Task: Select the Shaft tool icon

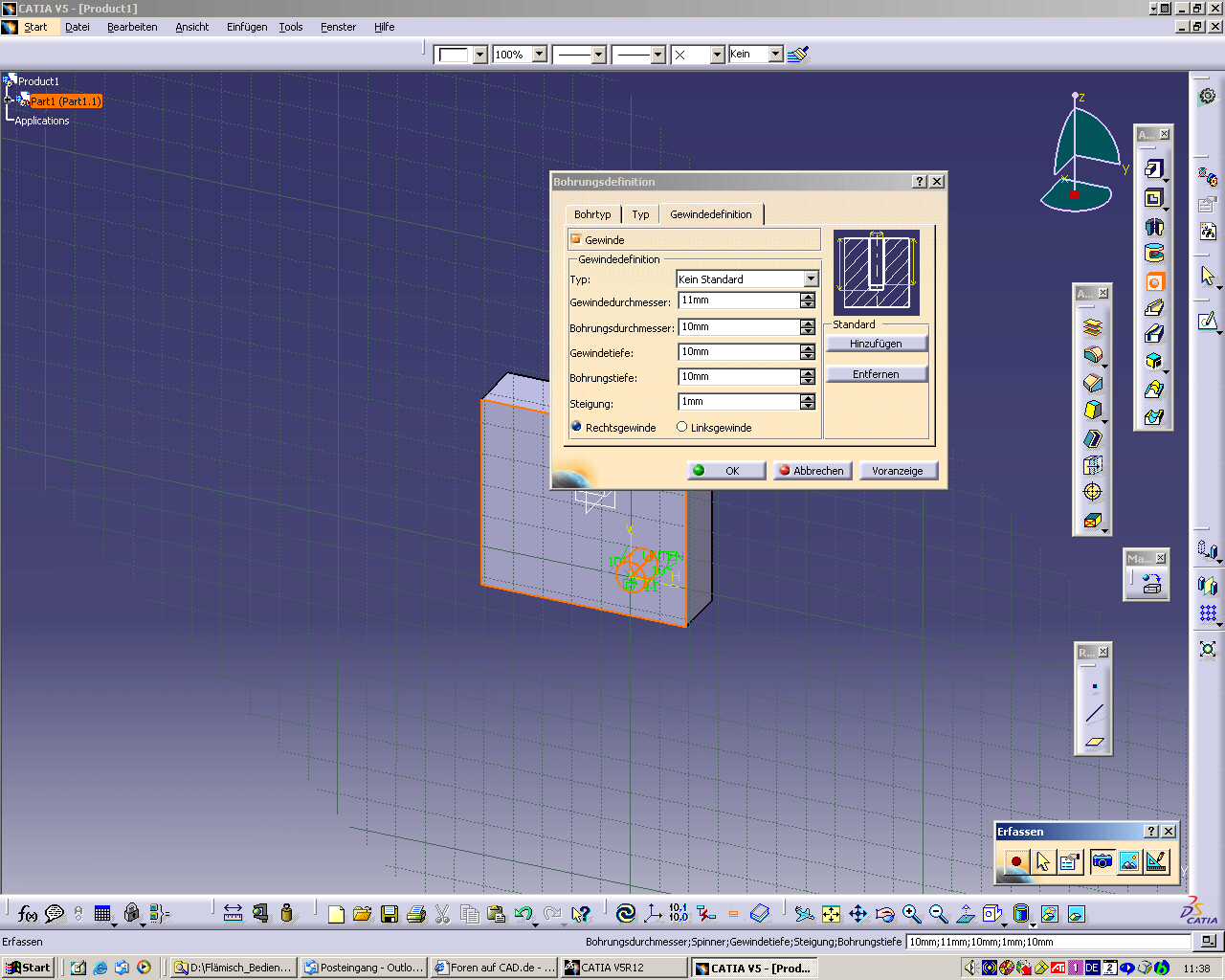Action: tap(1154, 227)
